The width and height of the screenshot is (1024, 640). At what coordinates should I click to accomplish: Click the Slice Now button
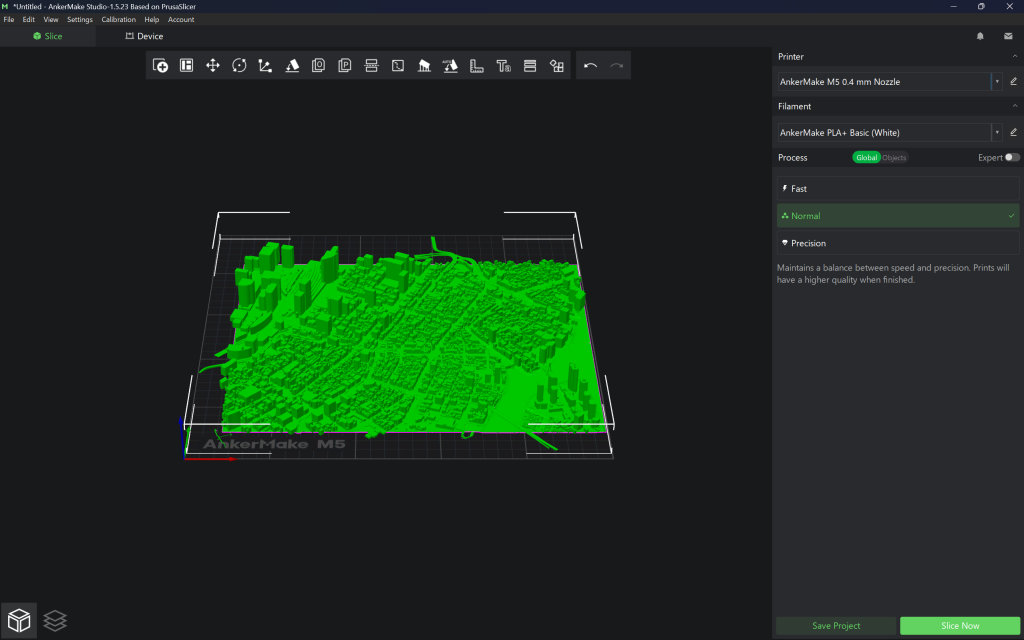[x=960, y=626]
